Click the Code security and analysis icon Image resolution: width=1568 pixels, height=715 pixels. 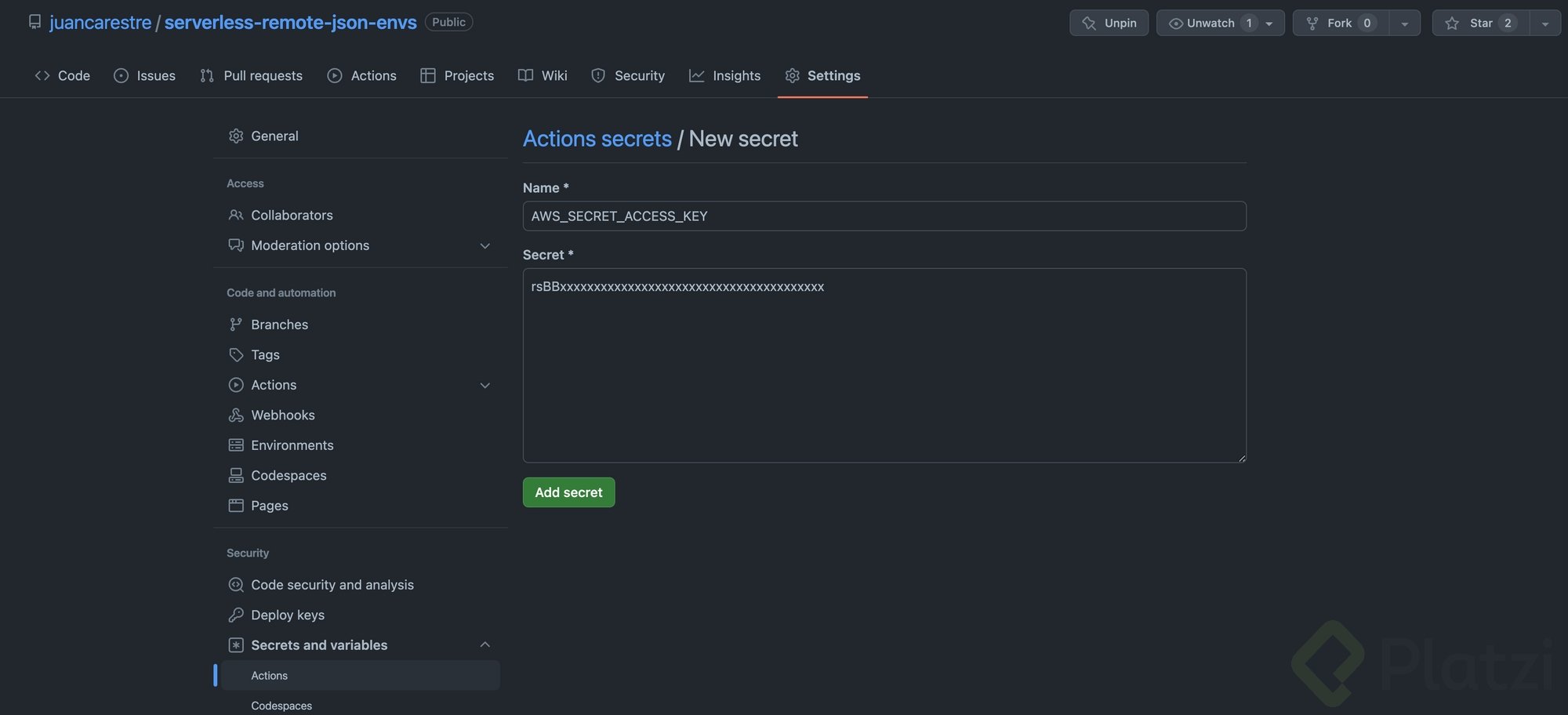(x=236, y=585)
